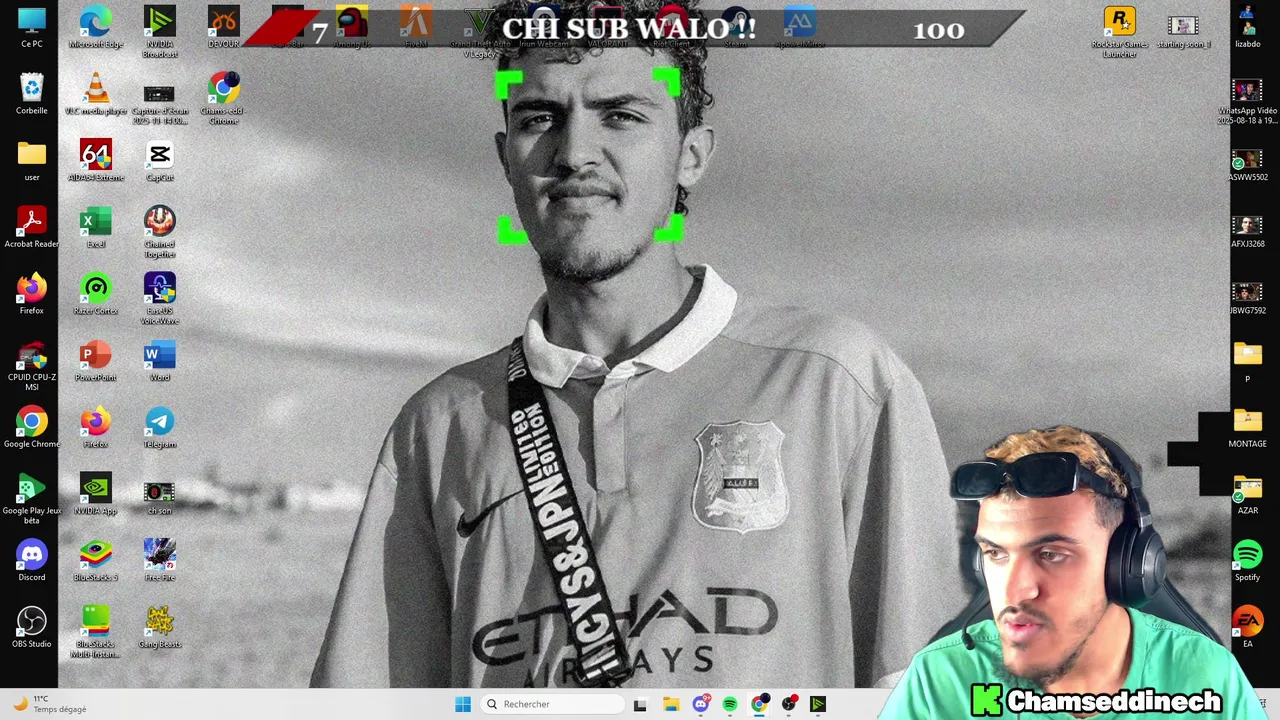This screenshot has height=720, width=1280.
Task: Select the lizabdo desktop icon
Action: point(1247,28)
